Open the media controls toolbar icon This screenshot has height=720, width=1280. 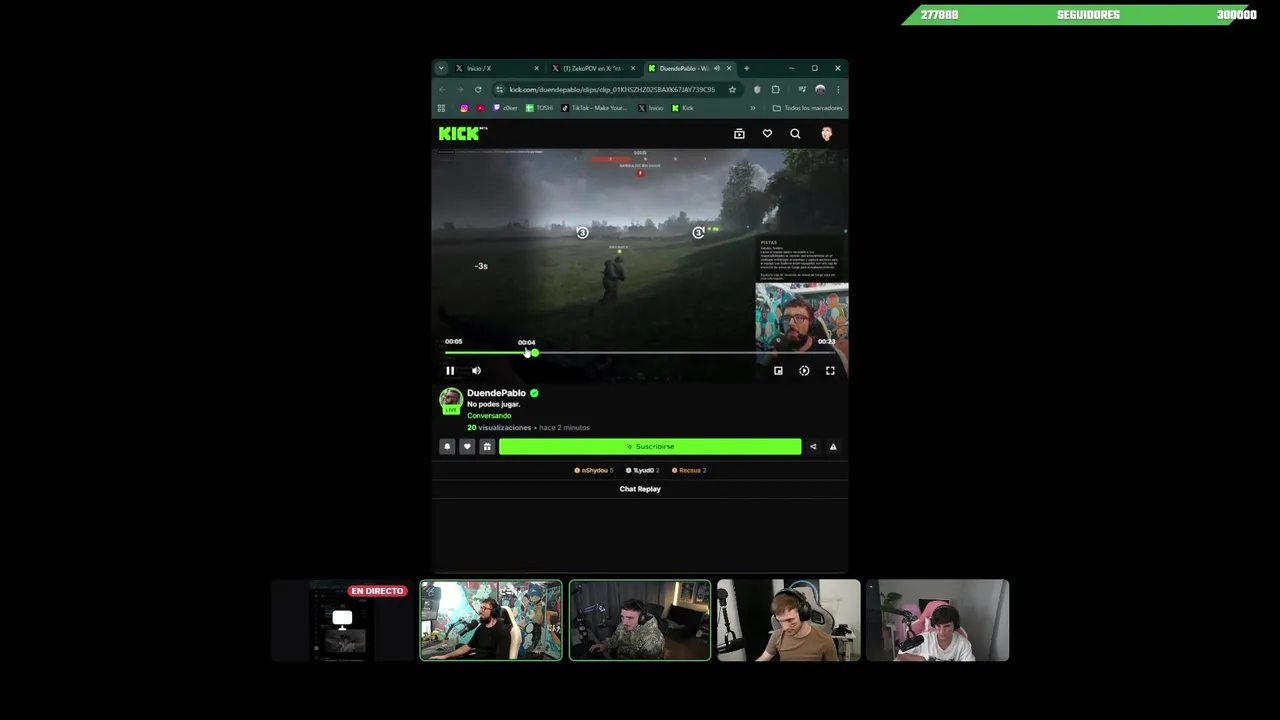(x=802, y=89)
